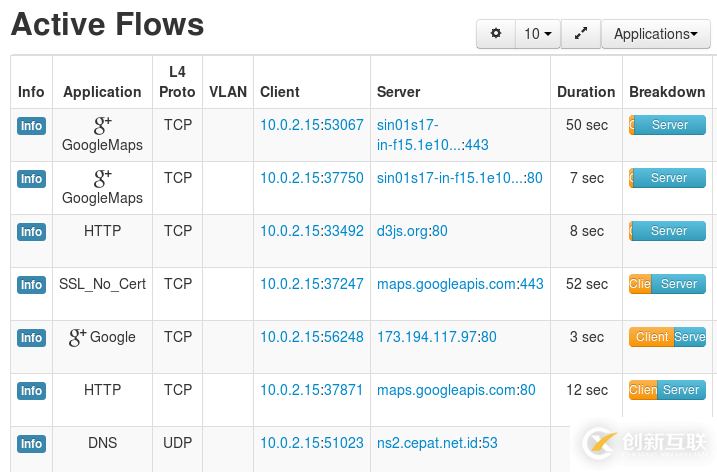Open client link 10.0.2.15:37871
This screenshot has width=717, height=472.
pyautogui.click(x=312, y=390)
